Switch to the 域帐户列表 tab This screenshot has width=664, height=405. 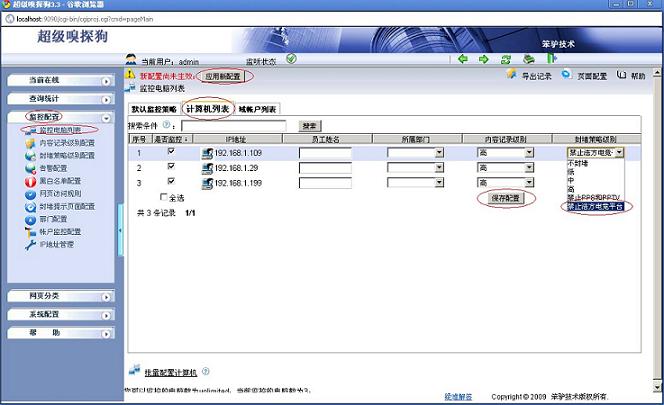click(259, 109)
